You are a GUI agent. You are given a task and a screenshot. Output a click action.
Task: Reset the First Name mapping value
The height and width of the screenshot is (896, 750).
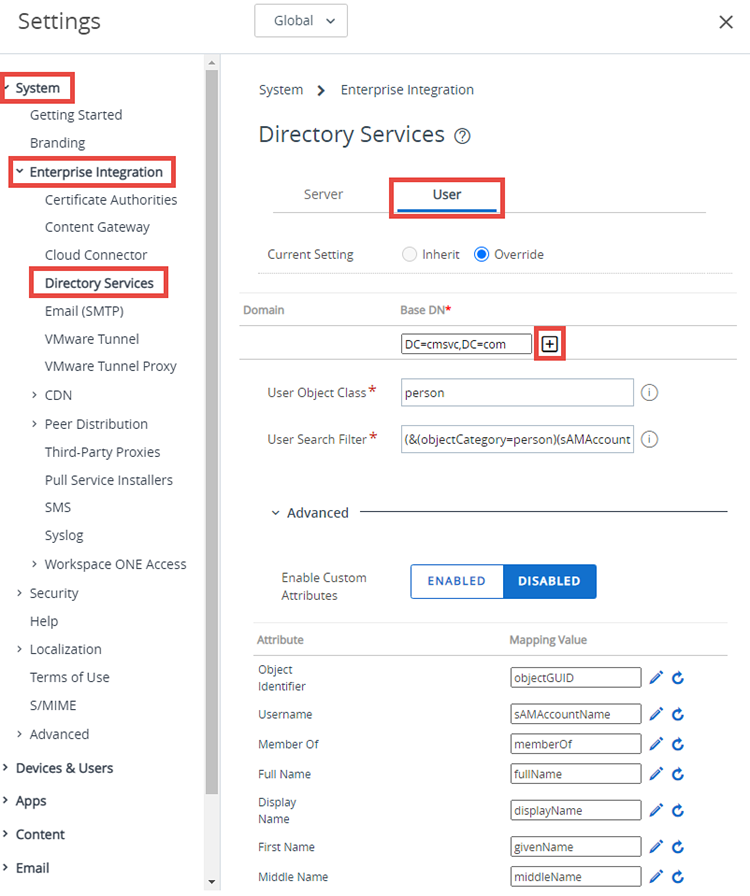(678, 847)
